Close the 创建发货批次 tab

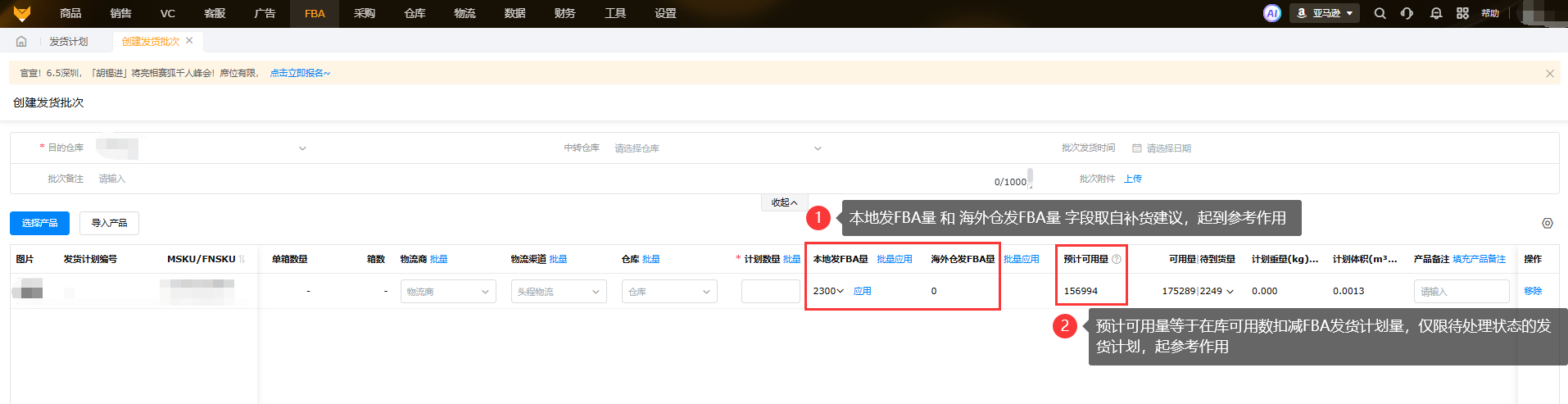point(189,40)
